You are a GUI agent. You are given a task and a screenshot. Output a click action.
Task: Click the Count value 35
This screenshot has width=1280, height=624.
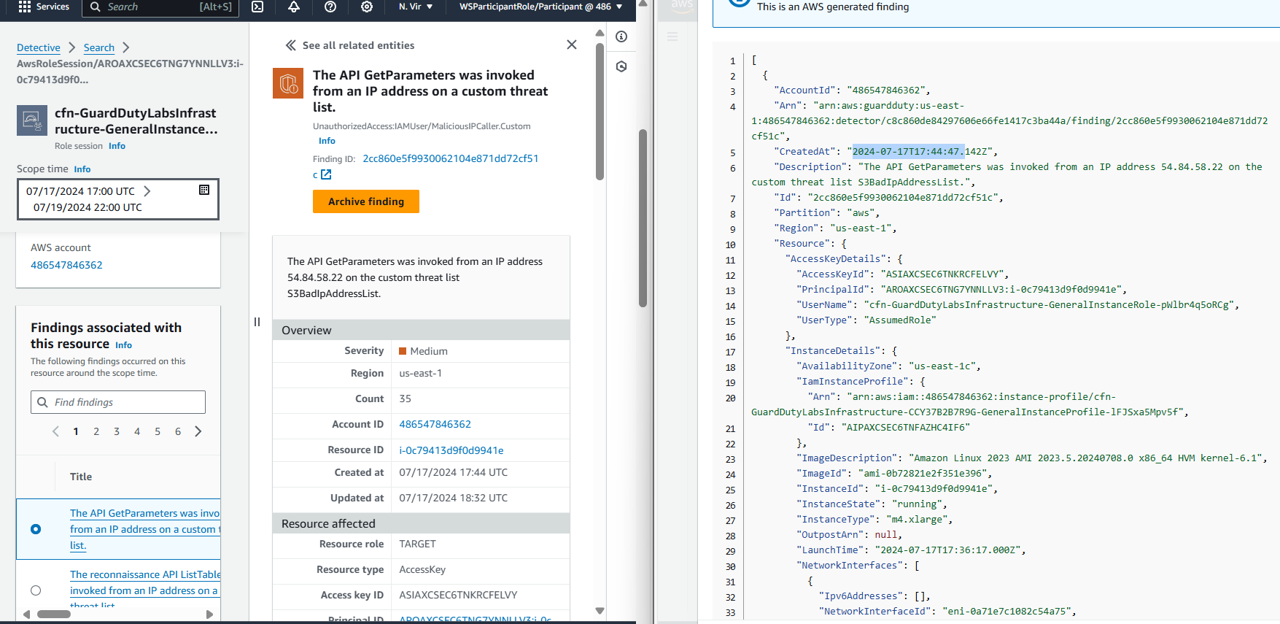point(405,399)
